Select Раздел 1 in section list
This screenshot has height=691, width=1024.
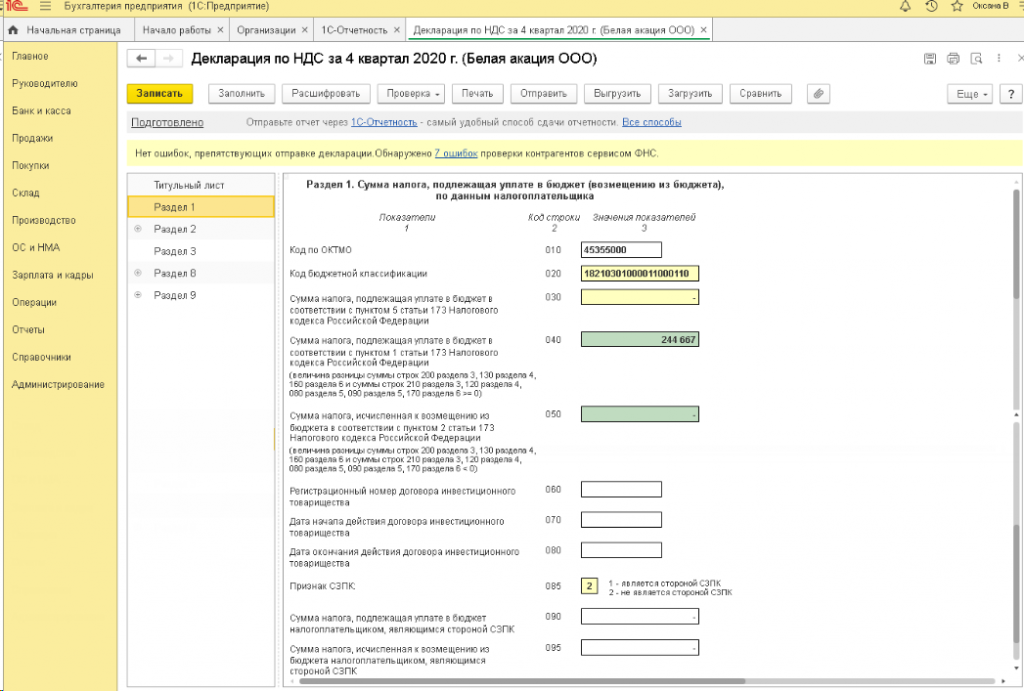[x=201, y=207]
